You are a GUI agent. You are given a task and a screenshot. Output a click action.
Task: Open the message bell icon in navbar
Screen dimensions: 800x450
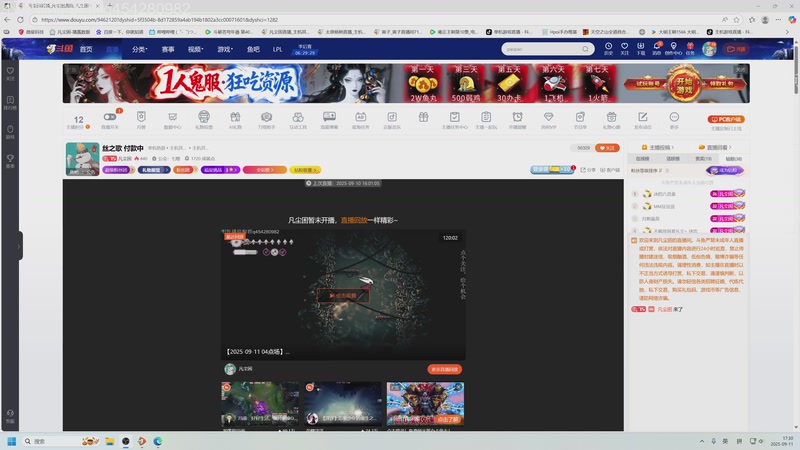pyautogui.click(x=657, y=48)
